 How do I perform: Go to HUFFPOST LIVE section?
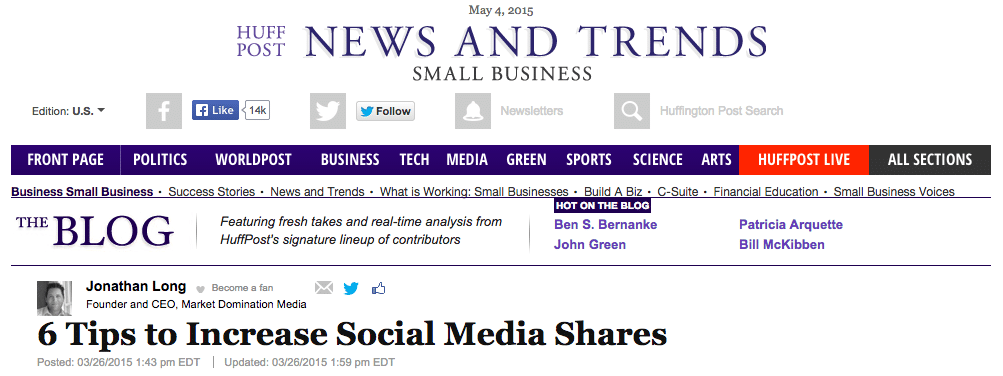pos(804,160)
